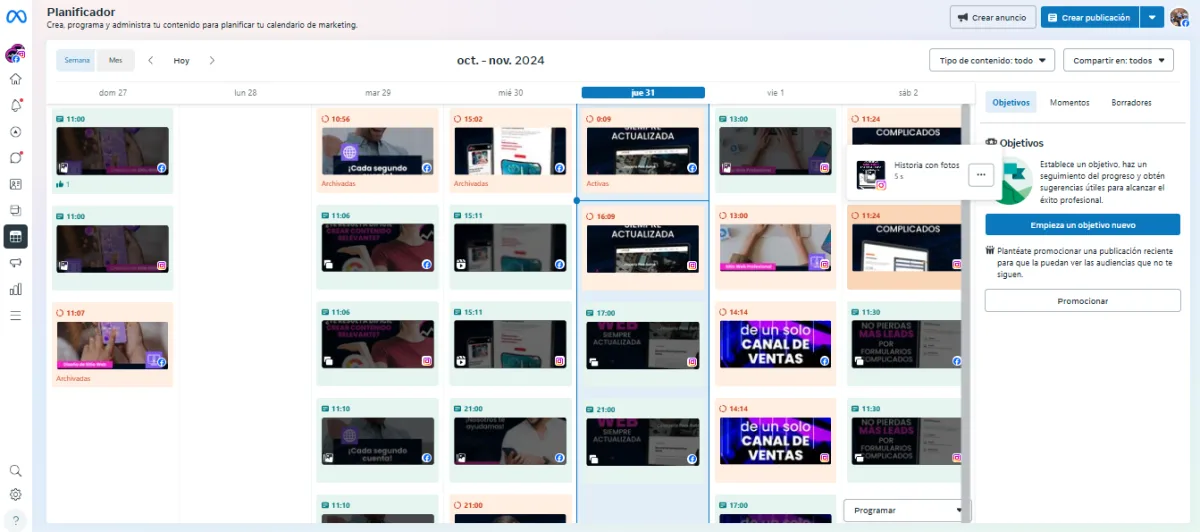This screenshot has height=532, width=1200.
Task: Open the 21:00 Facebook post on jue 31
Action: (x=643, y=441)
